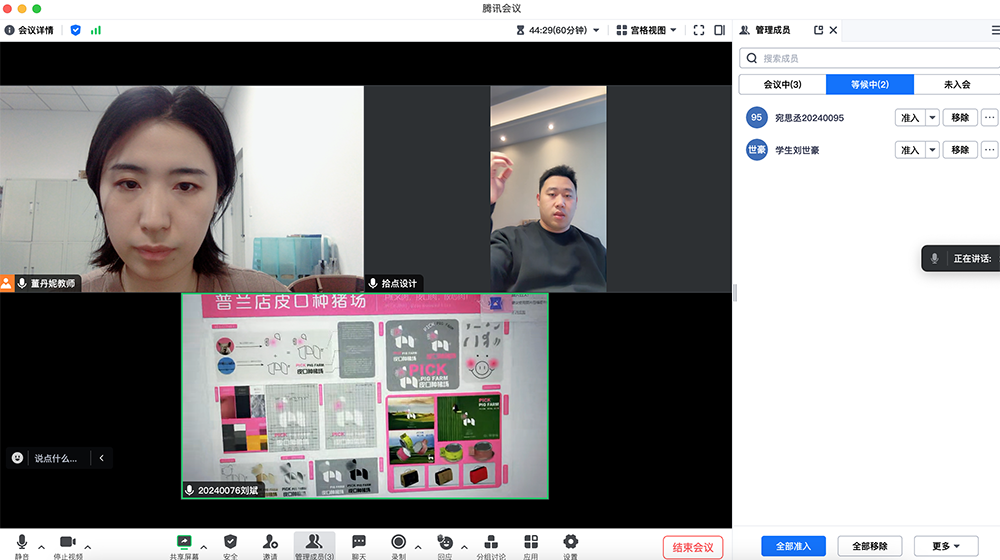The width and height of the screenshot is (1000, 560).
Task: Switch to the 会议中(3) tab
Action: click(783, 84)
